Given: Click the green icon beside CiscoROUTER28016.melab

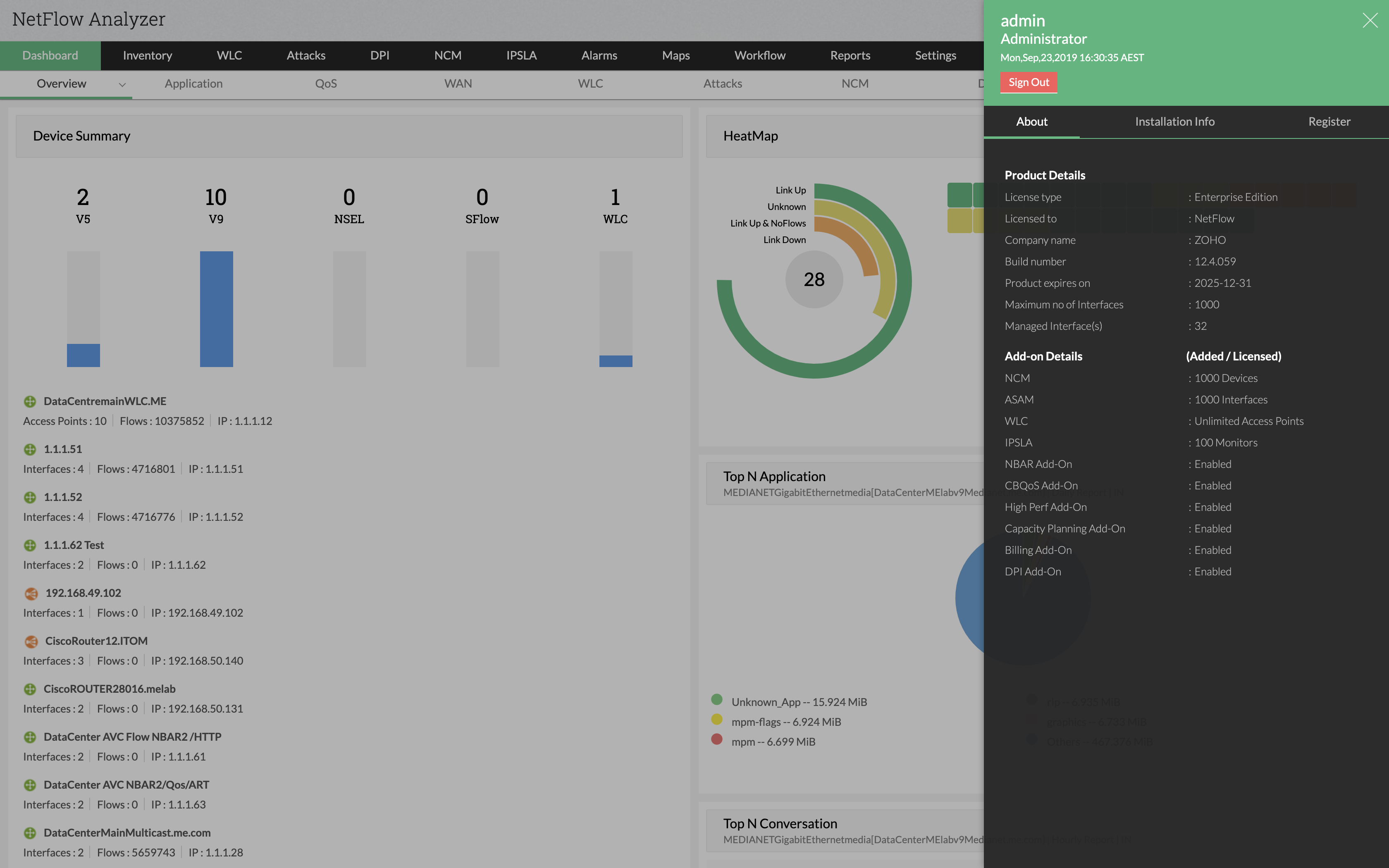Looking at the screenshot, I should pos(31,689).
